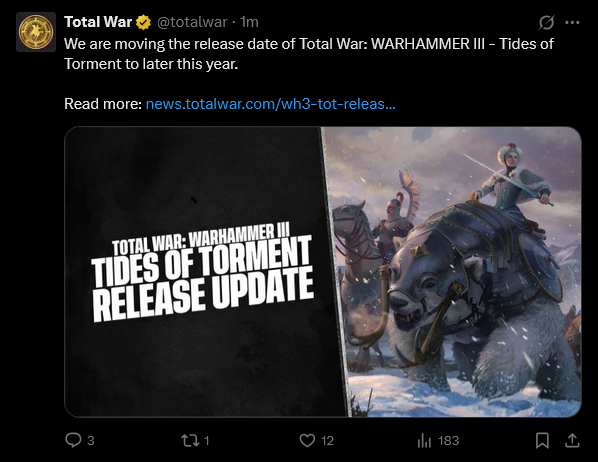The width and height of the screenshot is (598, 462).
Task: Open the Total War display name
Action: coord(98,22)
